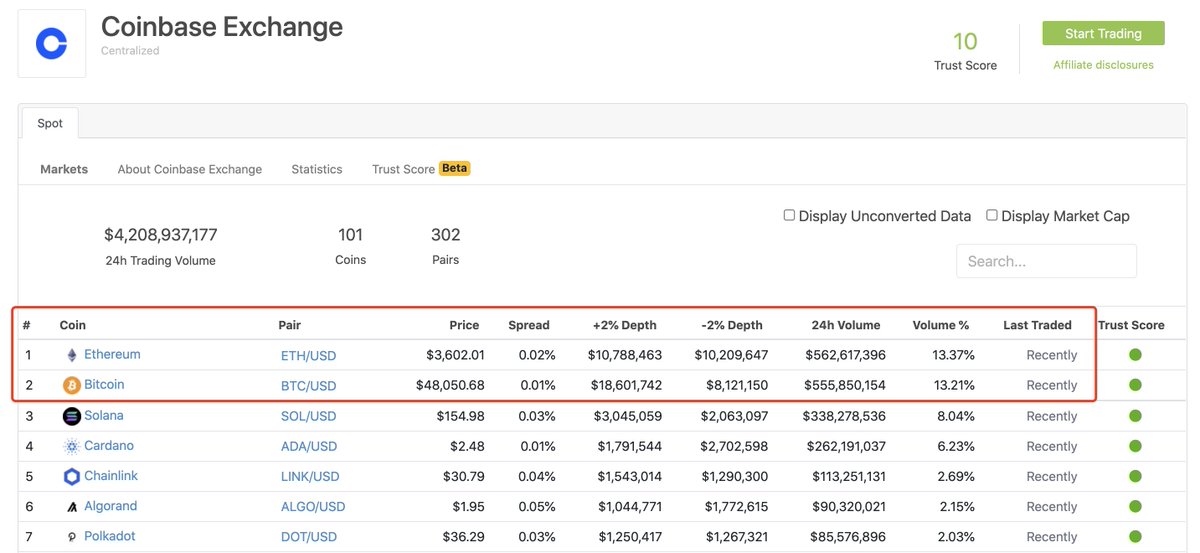1200x553 pixels.
Task: Open the BTC/USD pair link
Action: (x=308, y=386)
